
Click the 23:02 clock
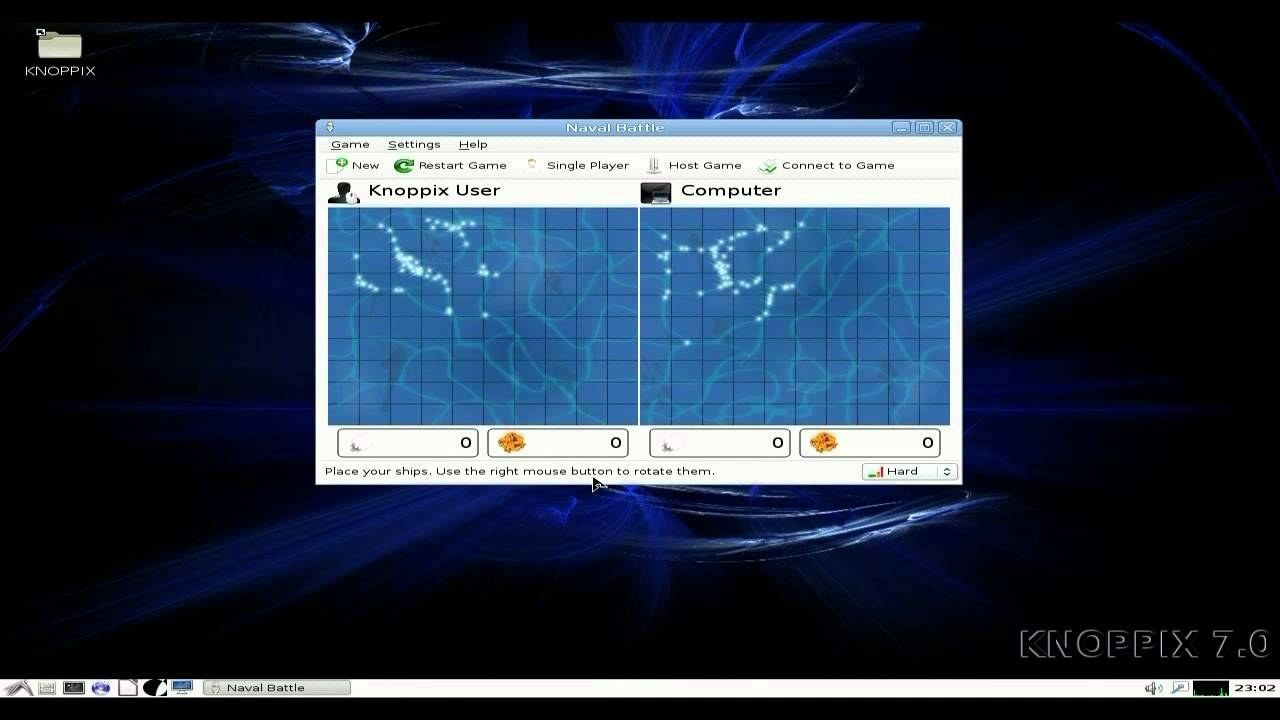tap(1255, 688)
